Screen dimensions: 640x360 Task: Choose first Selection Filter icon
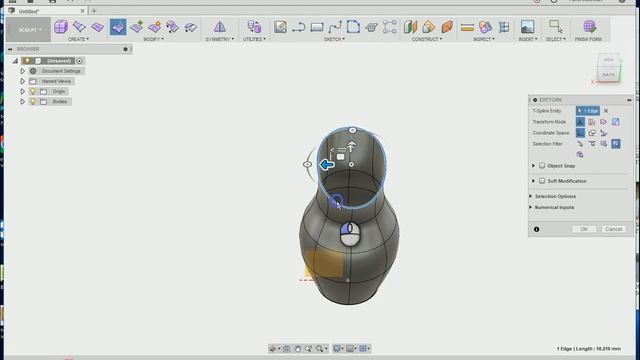(x=580, y=144)
